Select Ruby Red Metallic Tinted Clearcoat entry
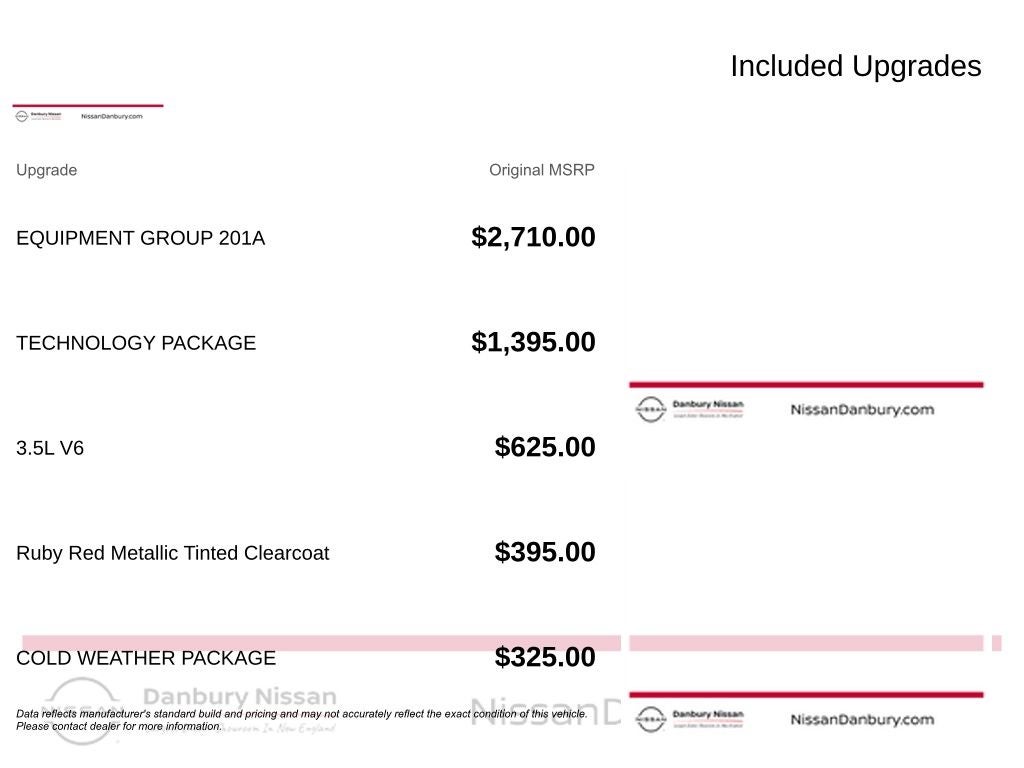1024x768 pixels. (172, 553)
